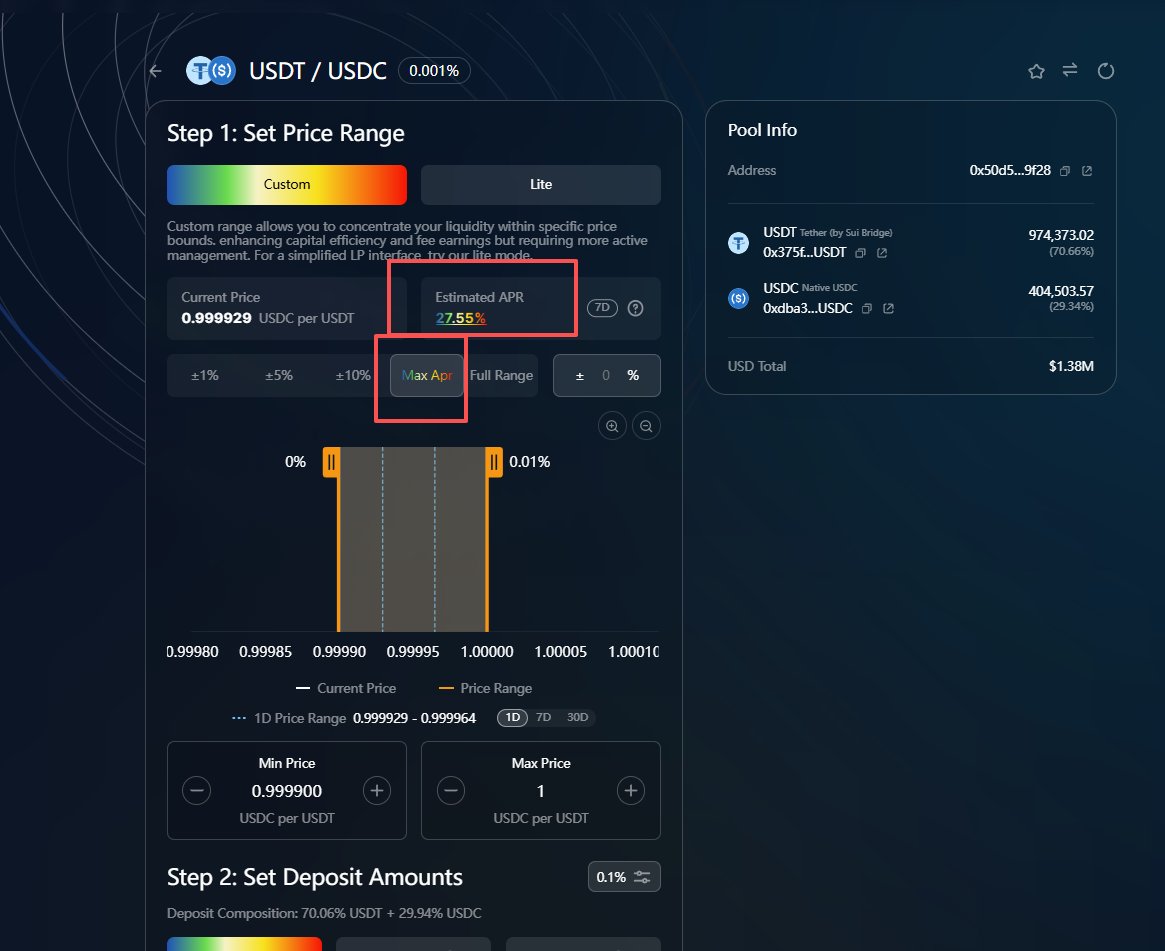Click Min Price value 0.999900
The image size is (1165, 951).
click(287, 791)
